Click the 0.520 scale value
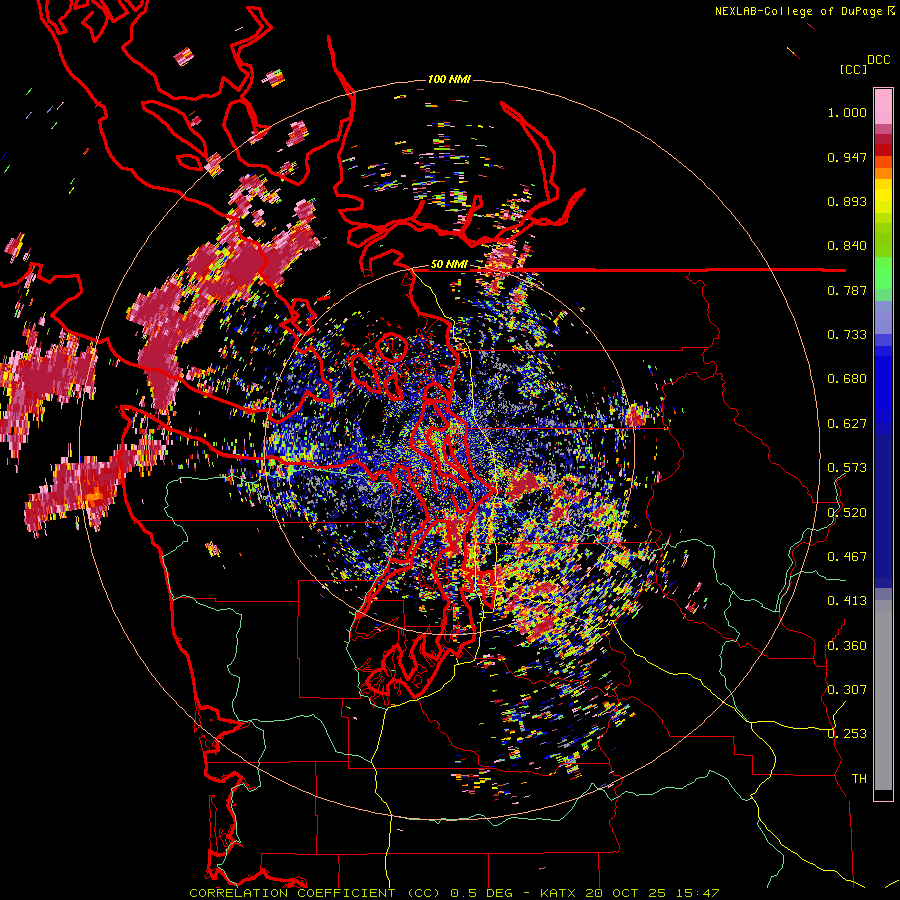This screenshot has width=900, height=900. [x=847, y=513]
